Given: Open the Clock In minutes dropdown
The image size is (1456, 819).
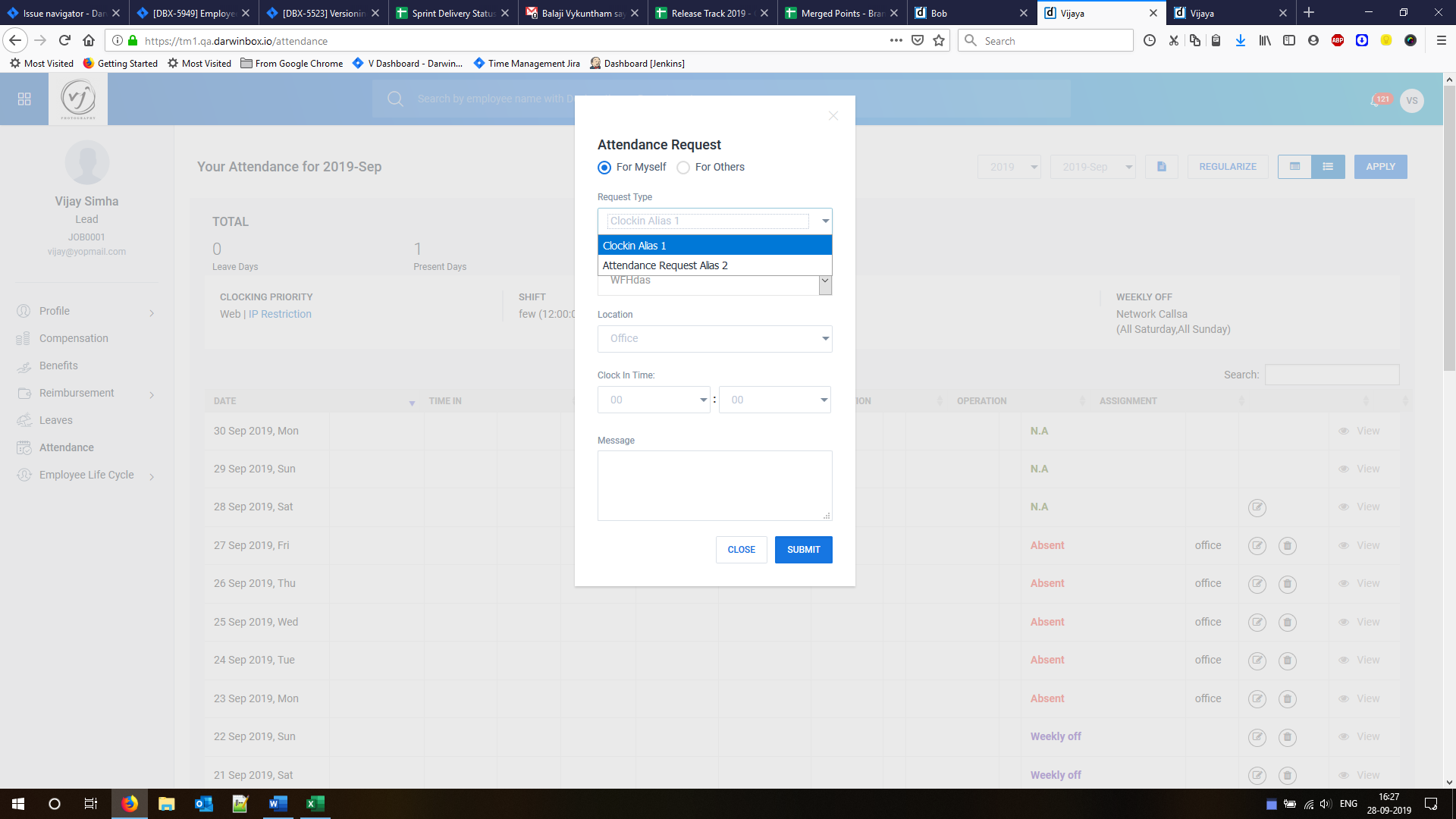Looking at the screenshot, I should tap(774, 400).
